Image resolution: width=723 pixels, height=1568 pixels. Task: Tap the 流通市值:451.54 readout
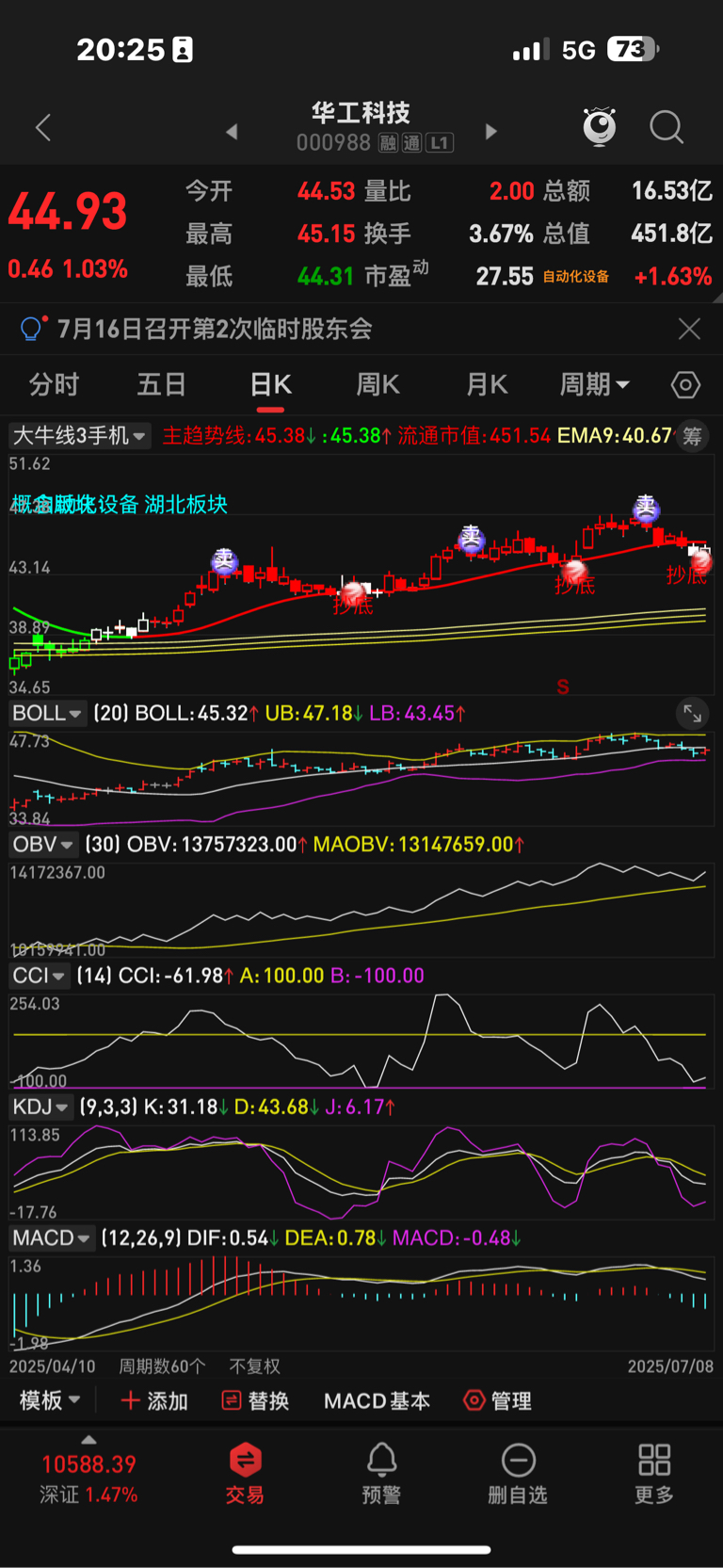pyautogui.click(x=474, y=436)
